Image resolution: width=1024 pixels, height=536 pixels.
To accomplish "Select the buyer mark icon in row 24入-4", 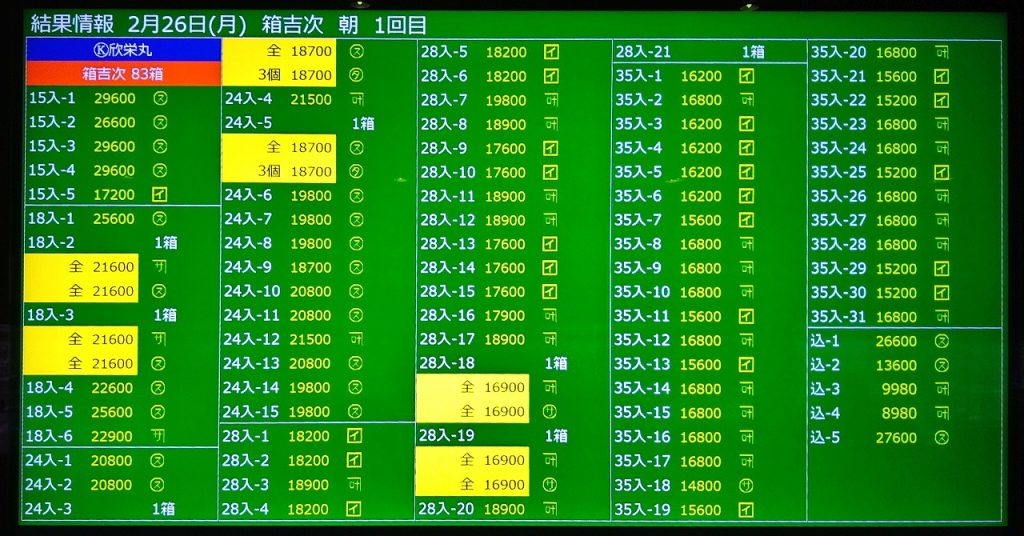I will tap(355, 99).
